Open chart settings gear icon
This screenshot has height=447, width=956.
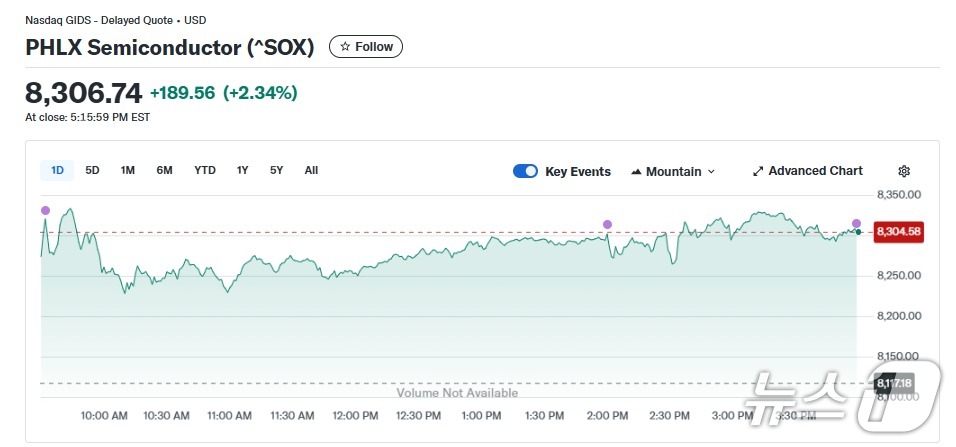pos(904,171)
